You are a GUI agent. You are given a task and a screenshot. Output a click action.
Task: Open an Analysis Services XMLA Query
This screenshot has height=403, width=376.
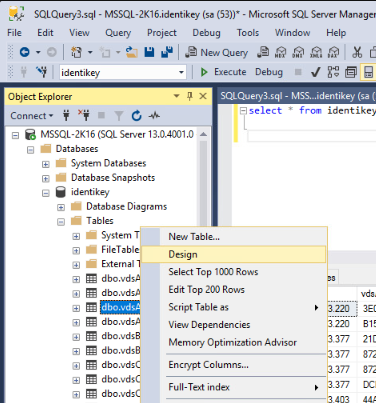(x=316, y=52)
